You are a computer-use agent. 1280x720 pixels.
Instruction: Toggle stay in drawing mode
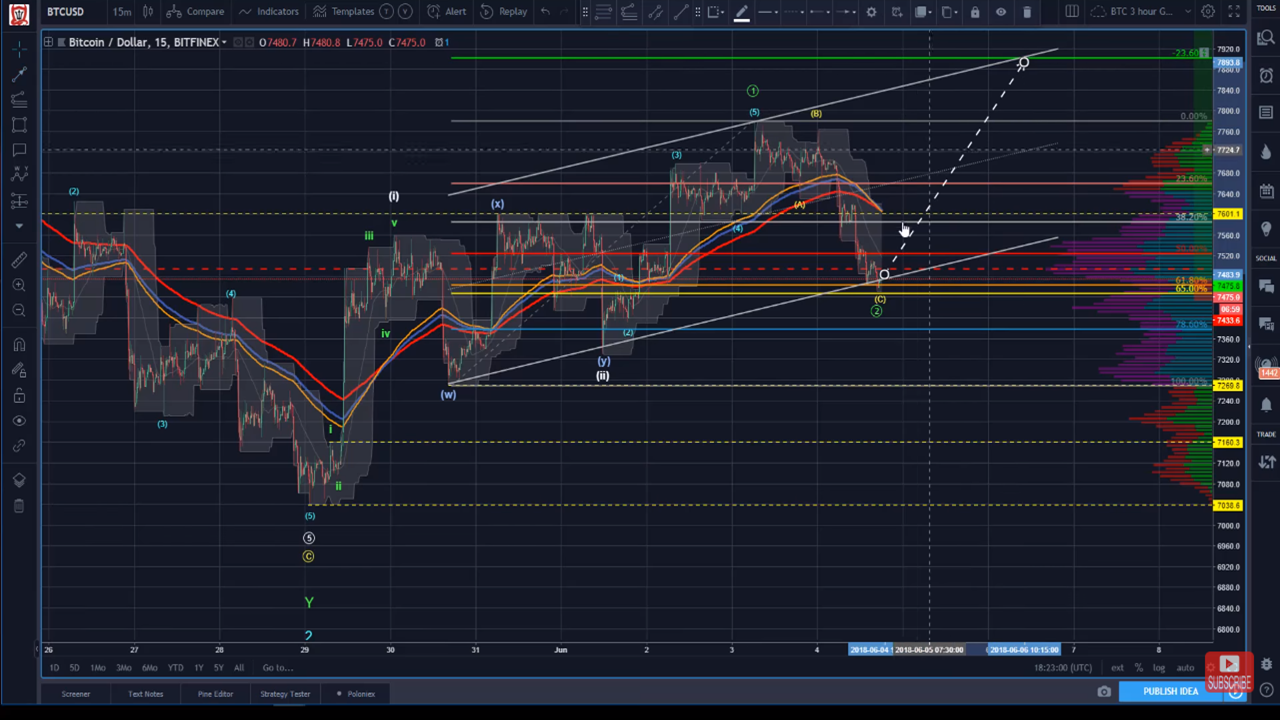pos(19,370)
